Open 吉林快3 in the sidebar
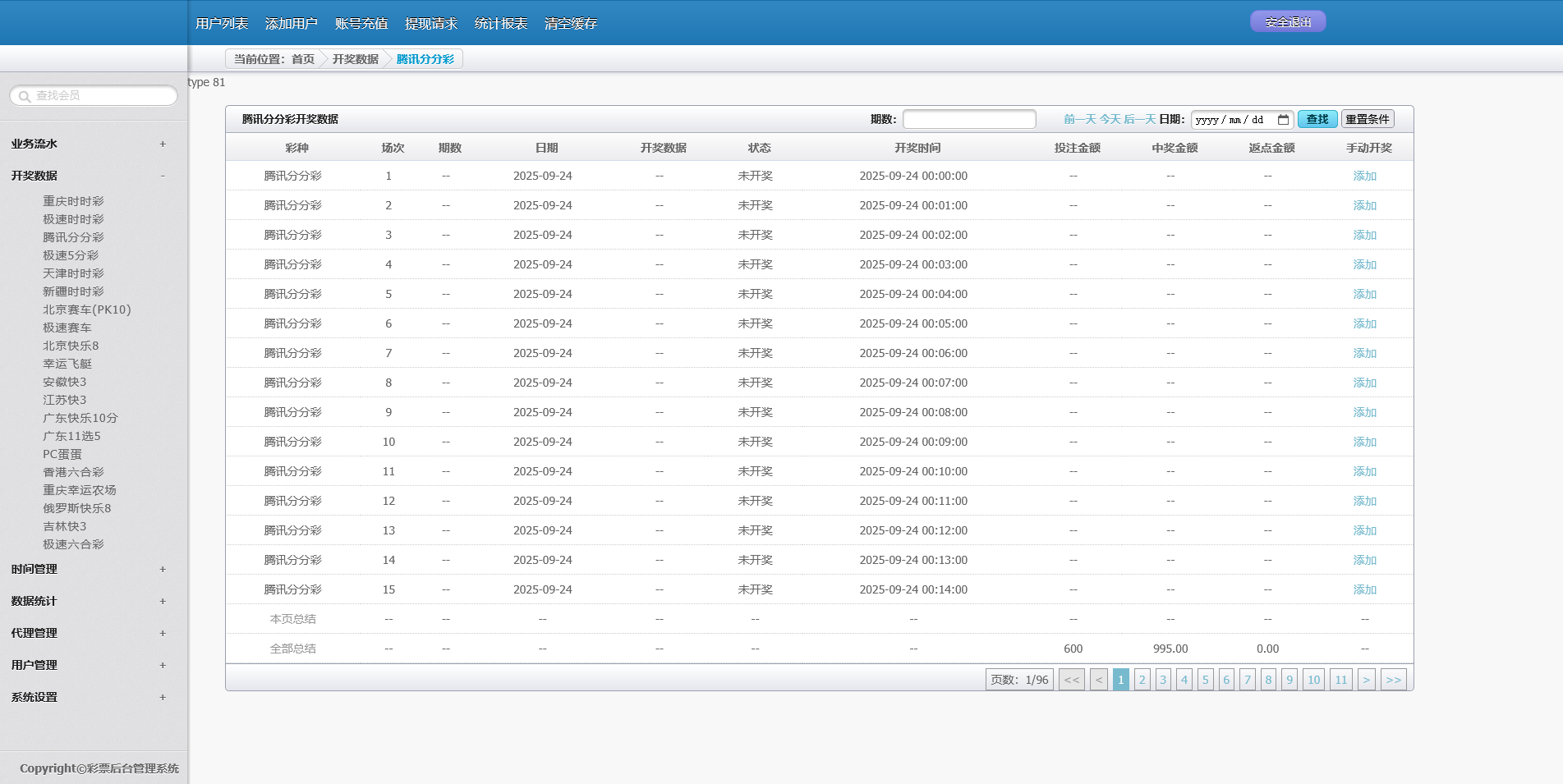This screenshot has height=784, width=1563. 64,526
